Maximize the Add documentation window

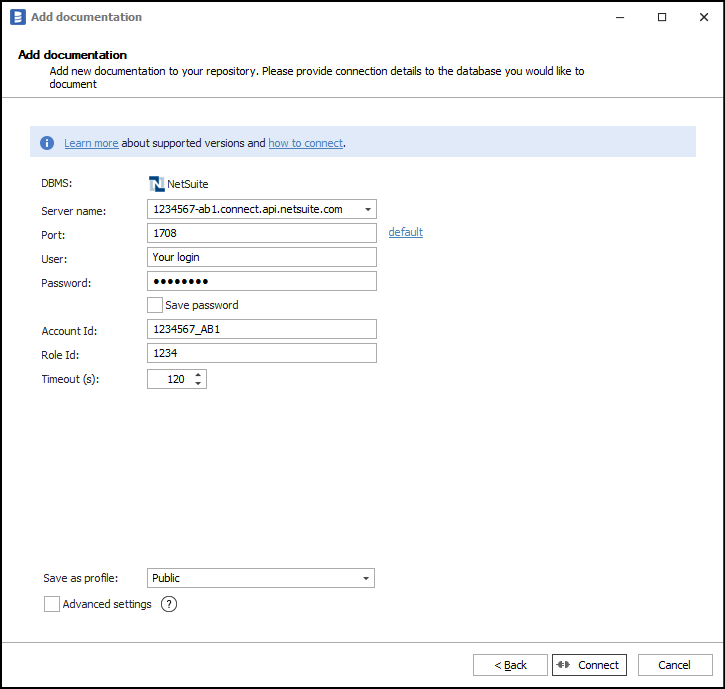(662, 17)
